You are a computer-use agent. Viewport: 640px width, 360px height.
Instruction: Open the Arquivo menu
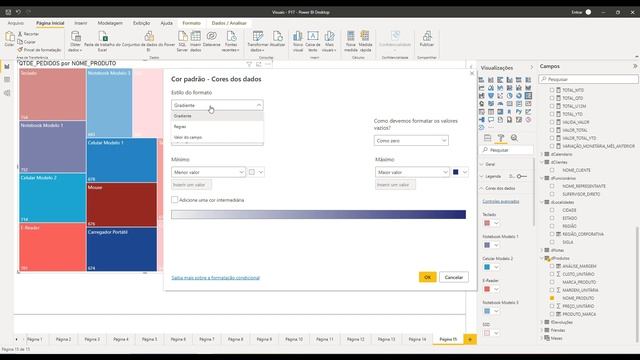click(x=16, y=23)
